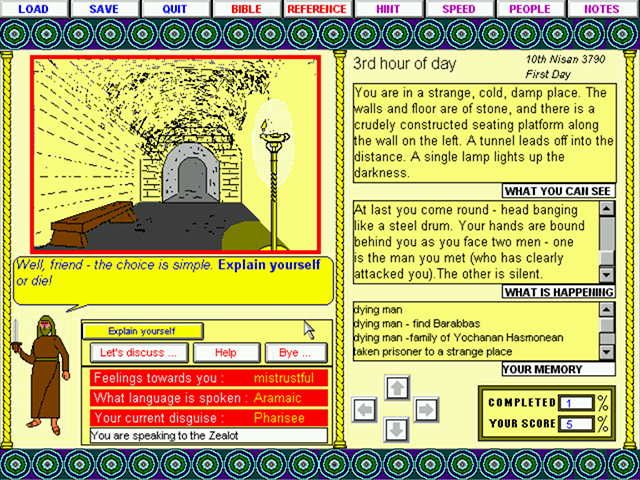Click bold 'Explain yourself' in speech bubble
Image resolution: width=640 pixels, height=480 pixels.
[x=269, y=265]
